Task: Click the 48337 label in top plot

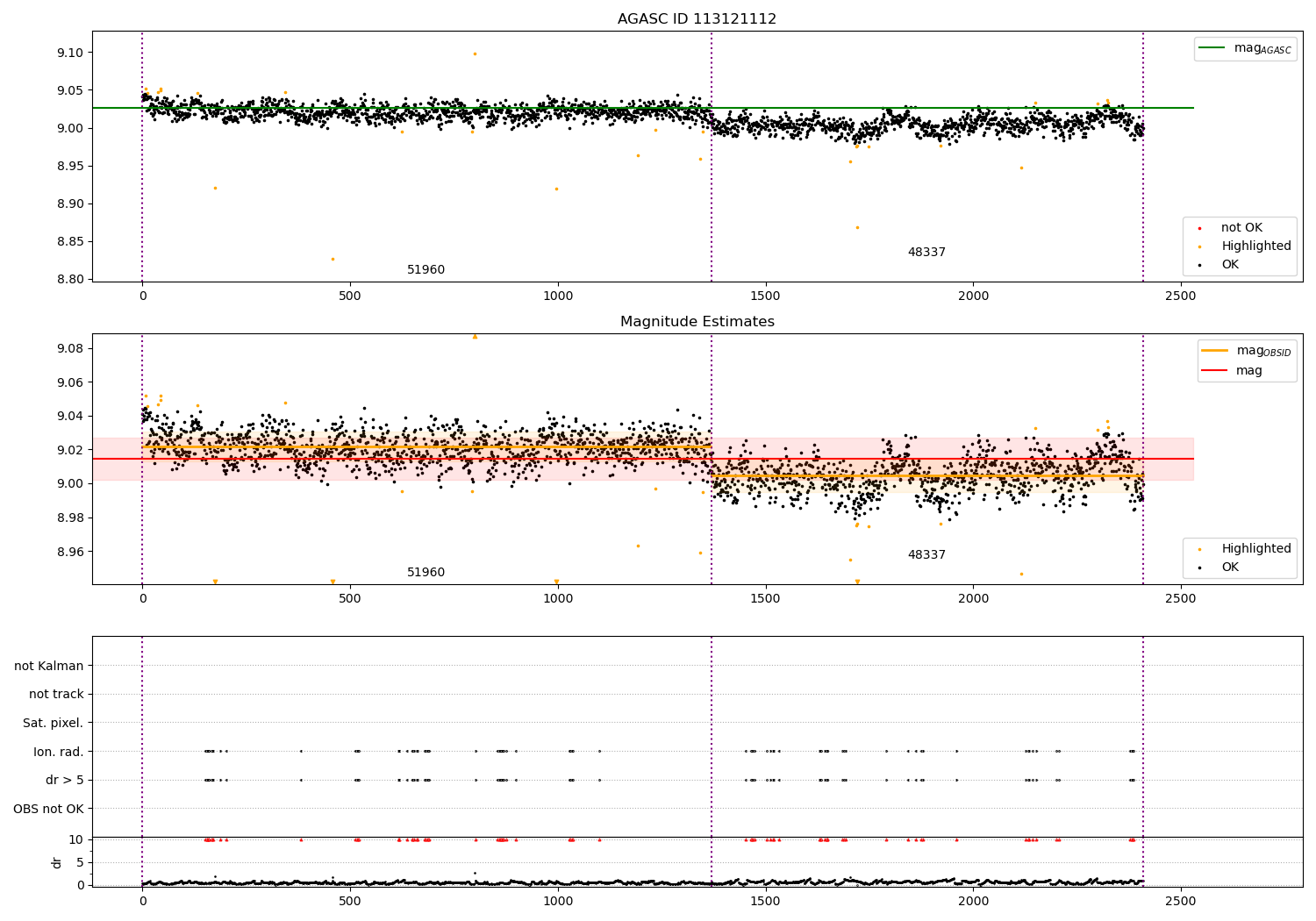Action: tap(926, 253)
